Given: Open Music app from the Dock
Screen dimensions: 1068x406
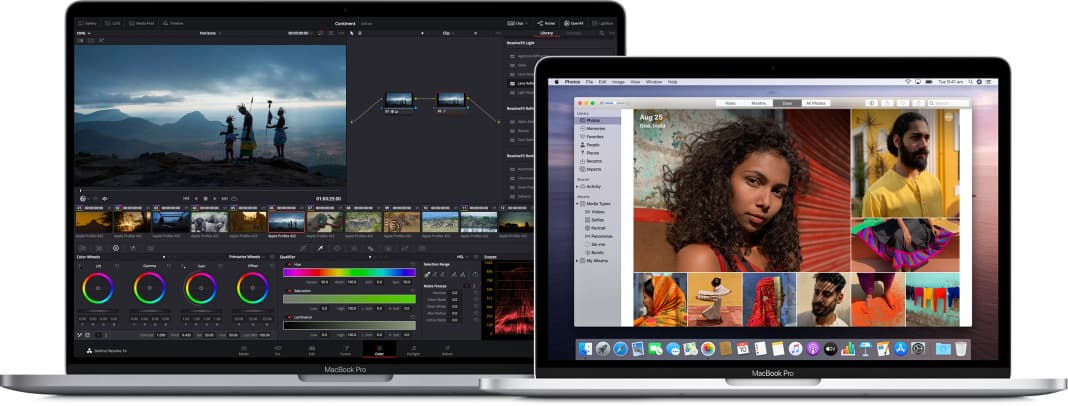Looking at the screenshot, I should tap(796, 349).
